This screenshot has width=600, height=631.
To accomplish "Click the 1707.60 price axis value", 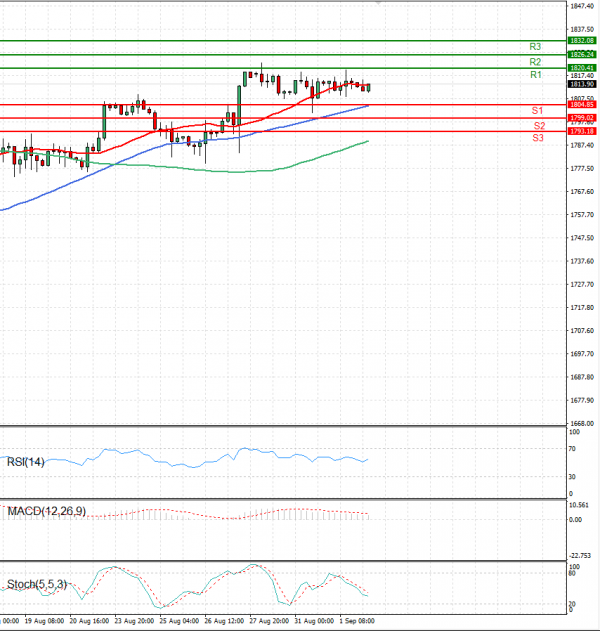I will (582, 331).
